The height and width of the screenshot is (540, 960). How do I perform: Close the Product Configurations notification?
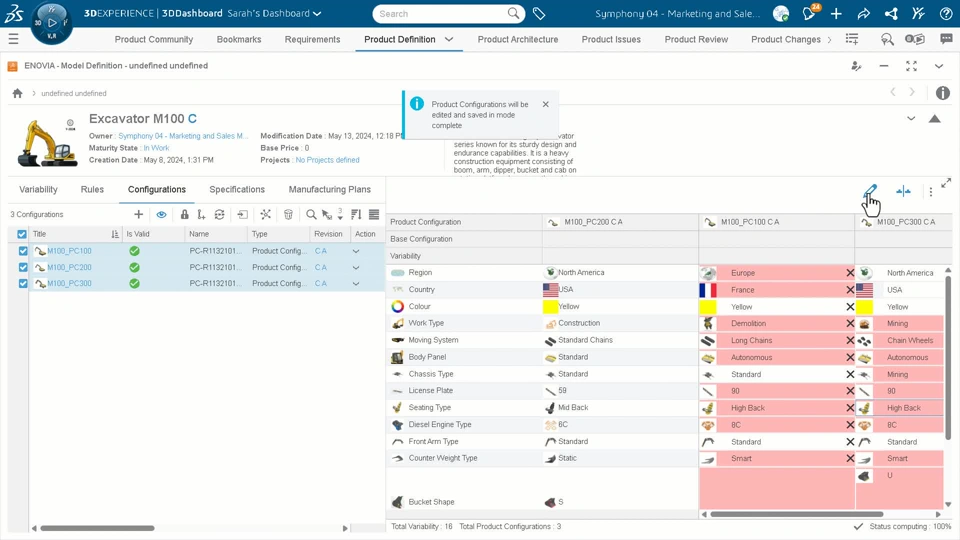[x=546, y=104]
